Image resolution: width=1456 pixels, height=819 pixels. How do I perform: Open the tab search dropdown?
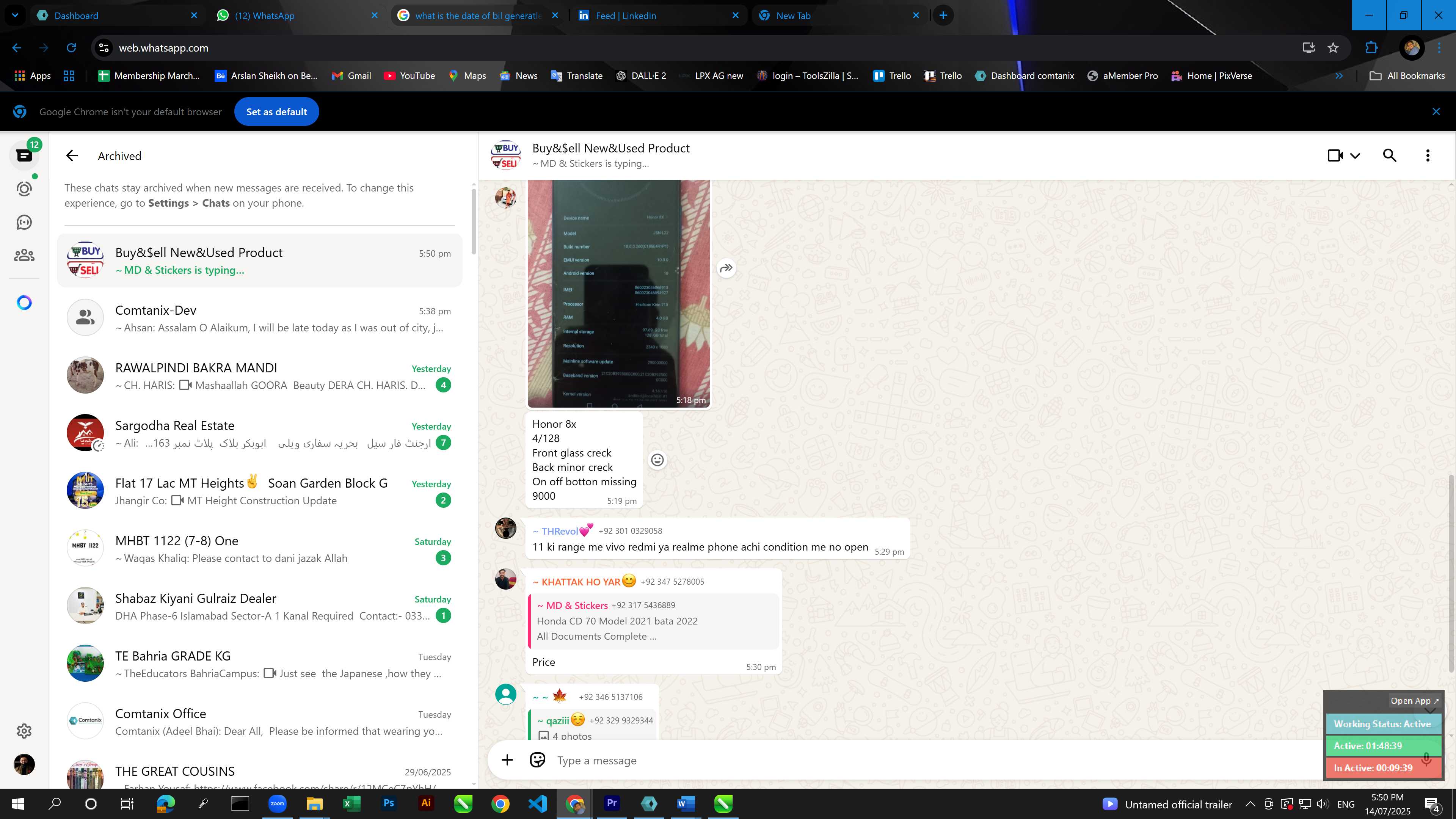[x=15, y=15]
